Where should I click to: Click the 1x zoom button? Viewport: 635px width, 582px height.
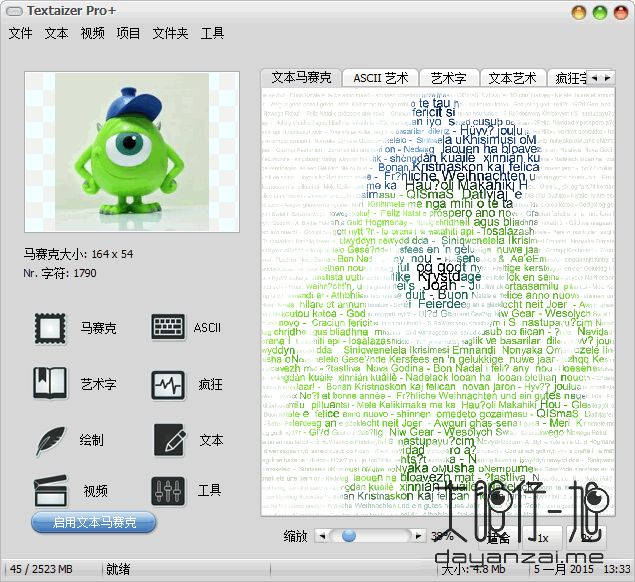click(543, 538)
